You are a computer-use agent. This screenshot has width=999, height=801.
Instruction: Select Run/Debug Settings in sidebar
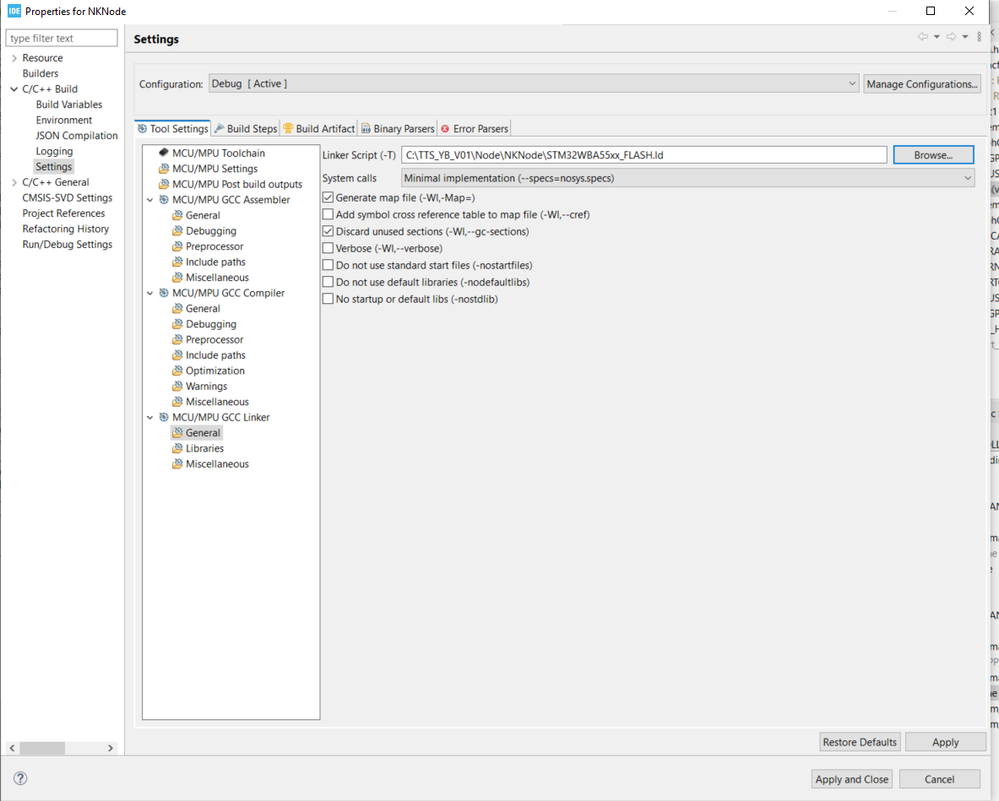click(67, 245)
